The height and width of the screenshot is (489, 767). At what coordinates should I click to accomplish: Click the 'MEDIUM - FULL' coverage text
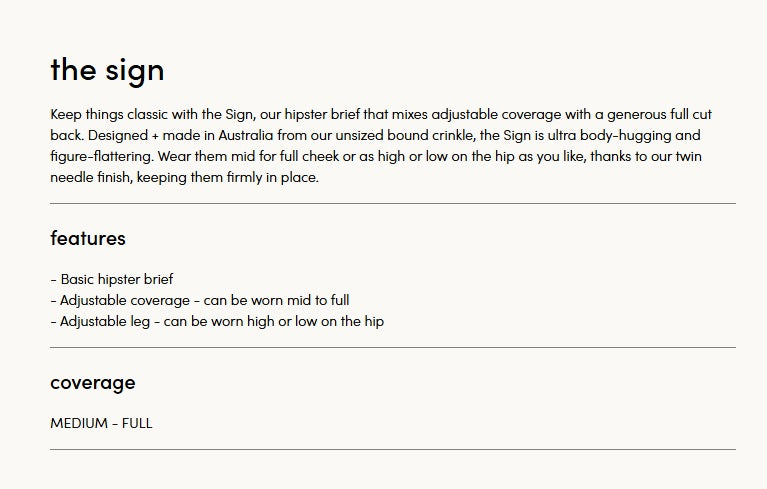(101, 423)
